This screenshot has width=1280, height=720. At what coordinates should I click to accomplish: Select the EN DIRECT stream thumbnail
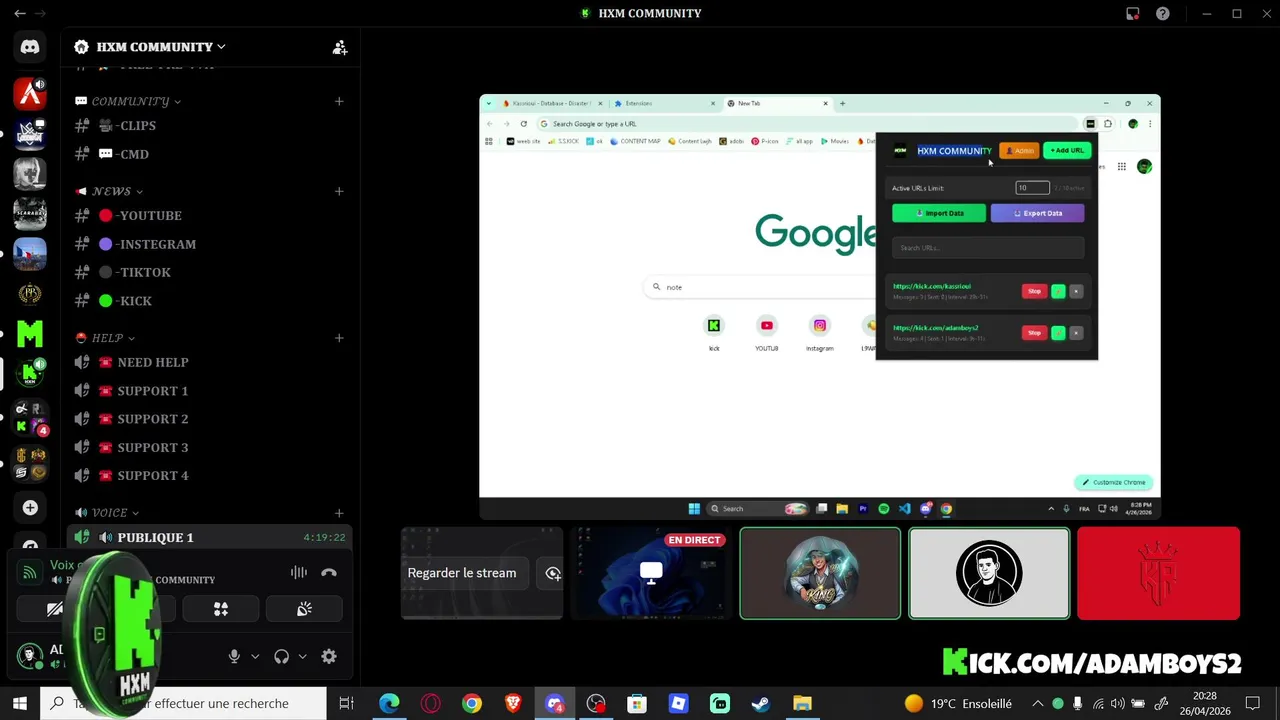tap(650, 574)
